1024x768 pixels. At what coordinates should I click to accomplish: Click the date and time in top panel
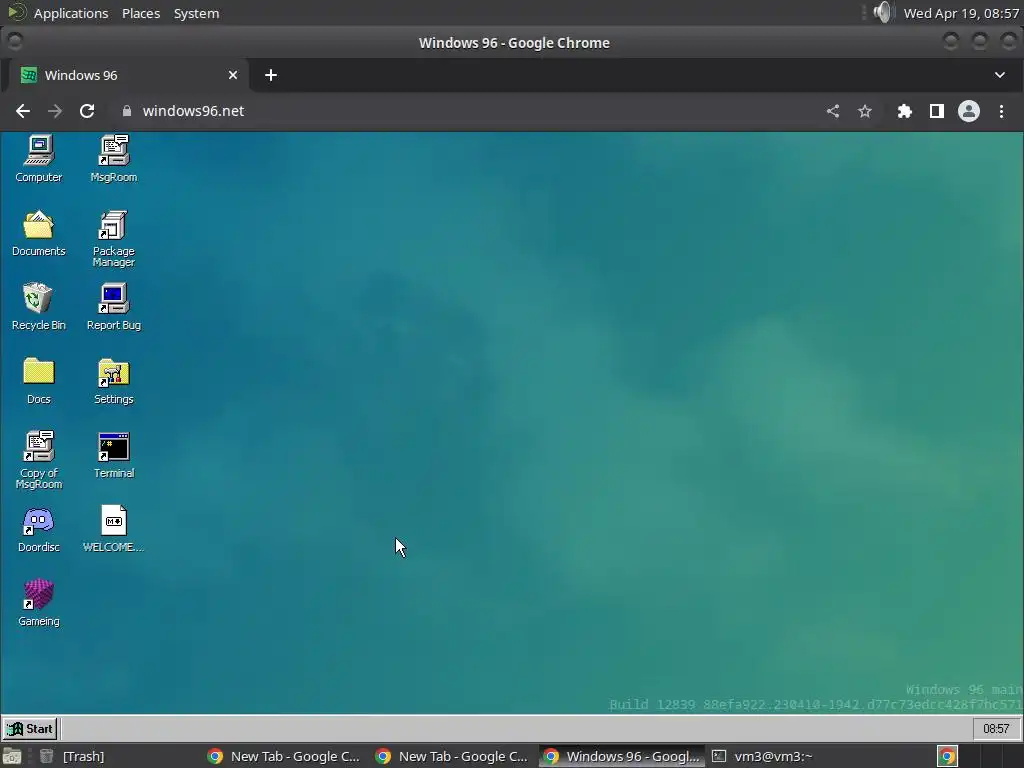point(961,13)
